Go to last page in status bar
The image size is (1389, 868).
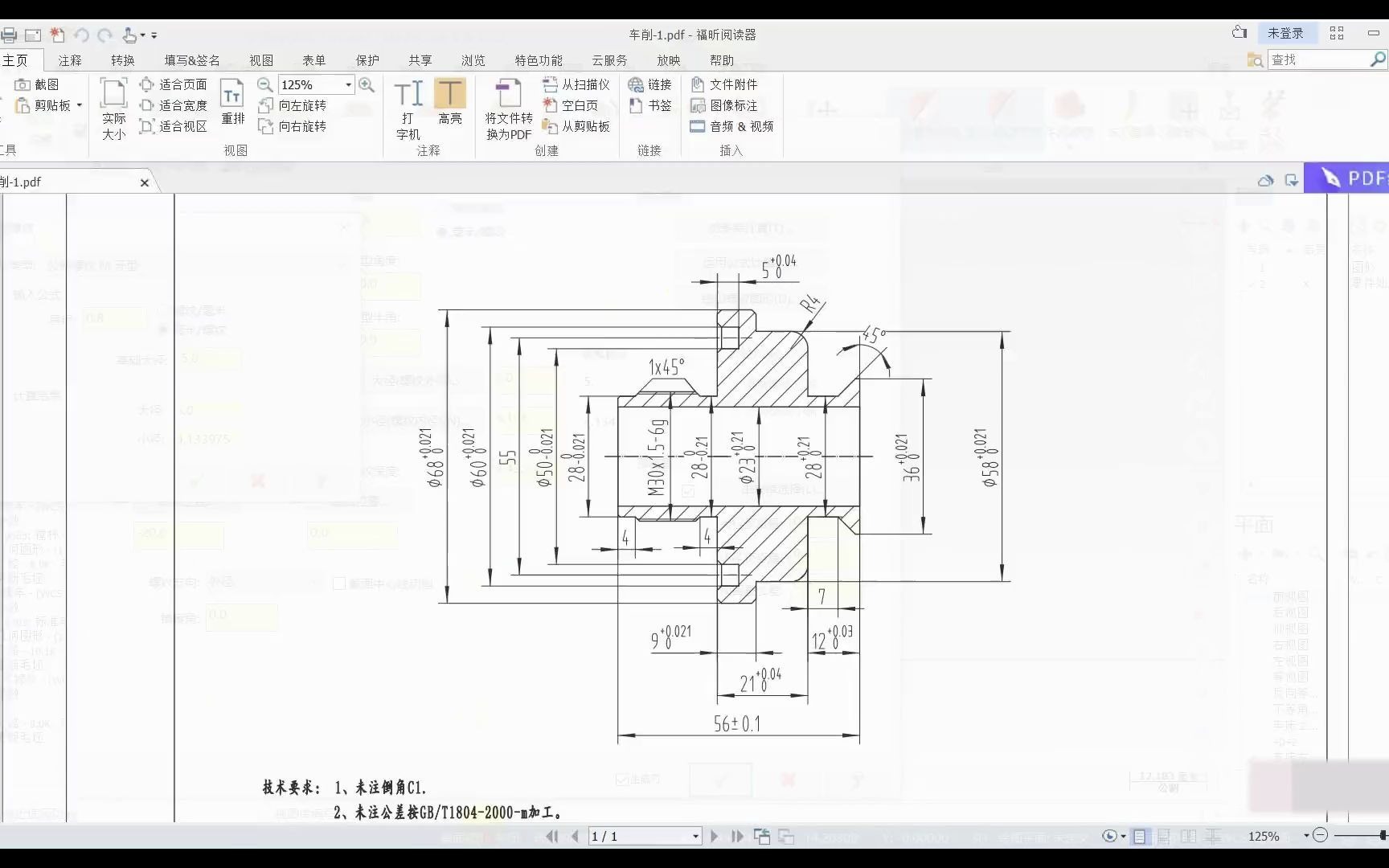(737, 836)
